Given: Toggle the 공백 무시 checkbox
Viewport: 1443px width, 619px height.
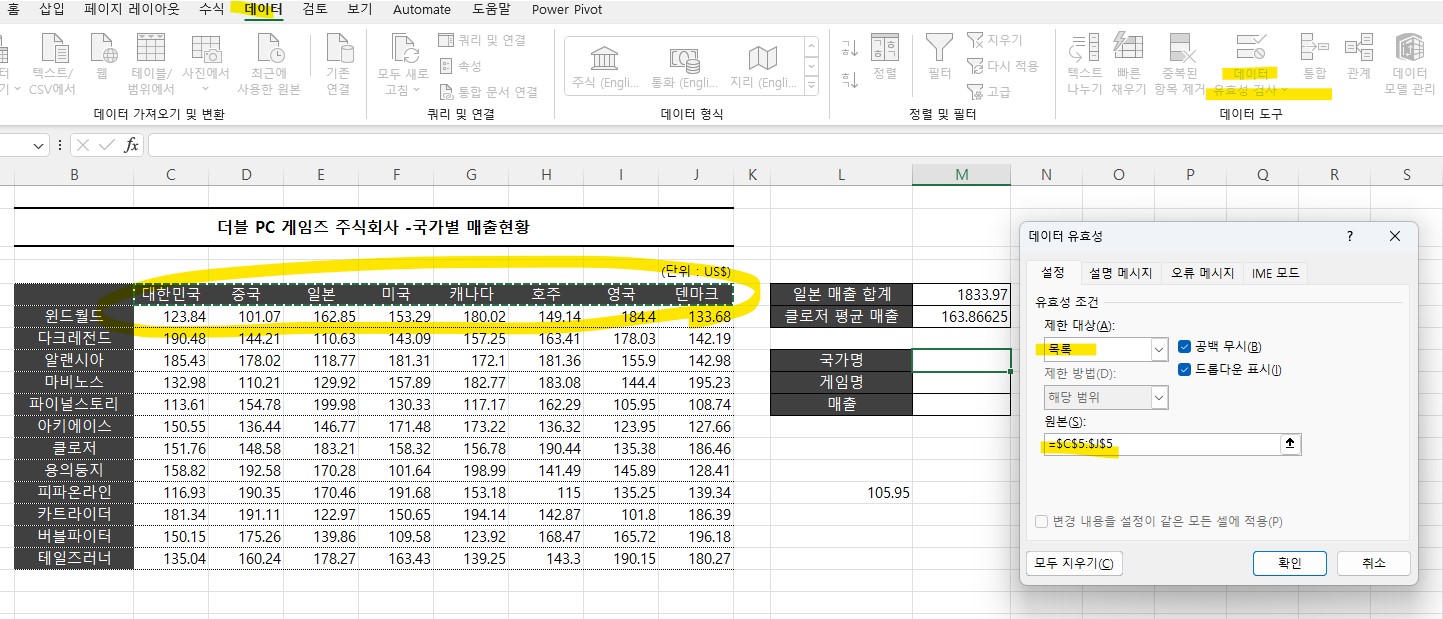Looking at the screenshot, I should point(1184,347).
